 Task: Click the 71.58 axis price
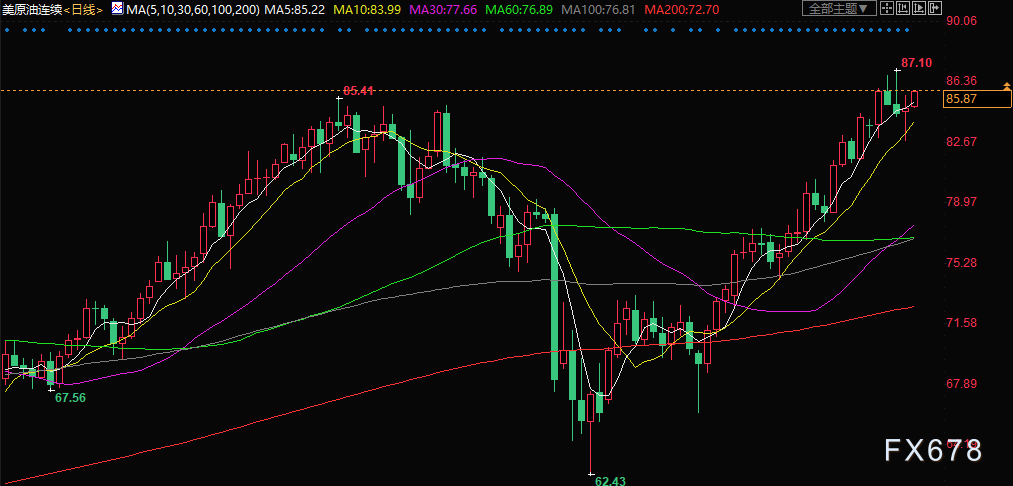[961, 323]
